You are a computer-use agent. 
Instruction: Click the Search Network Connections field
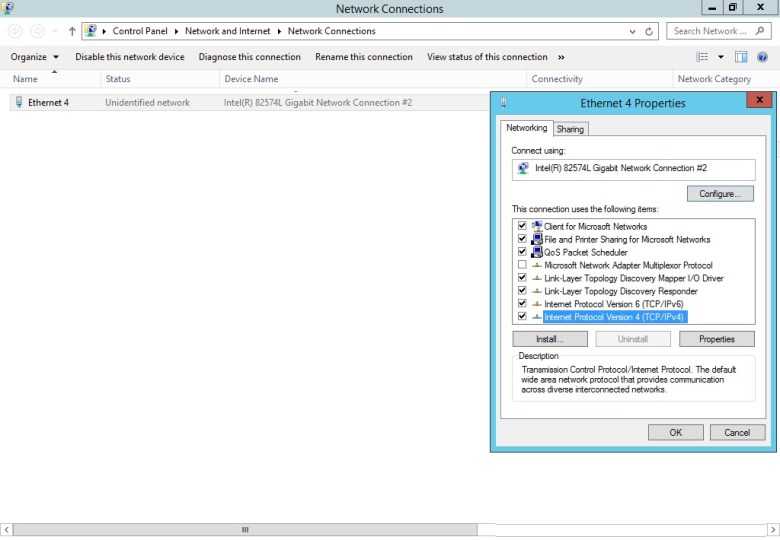tap(708, 31)
